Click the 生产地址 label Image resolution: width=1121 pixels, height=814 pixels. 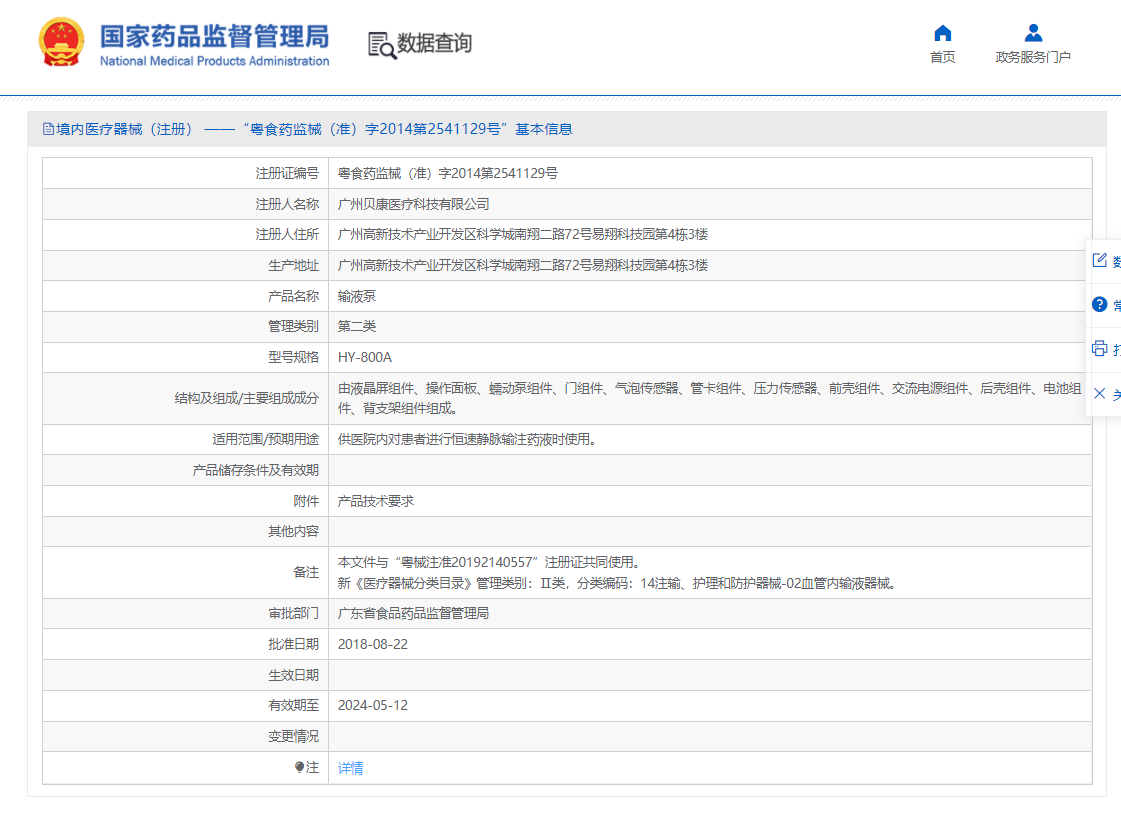tap(294, 265)
